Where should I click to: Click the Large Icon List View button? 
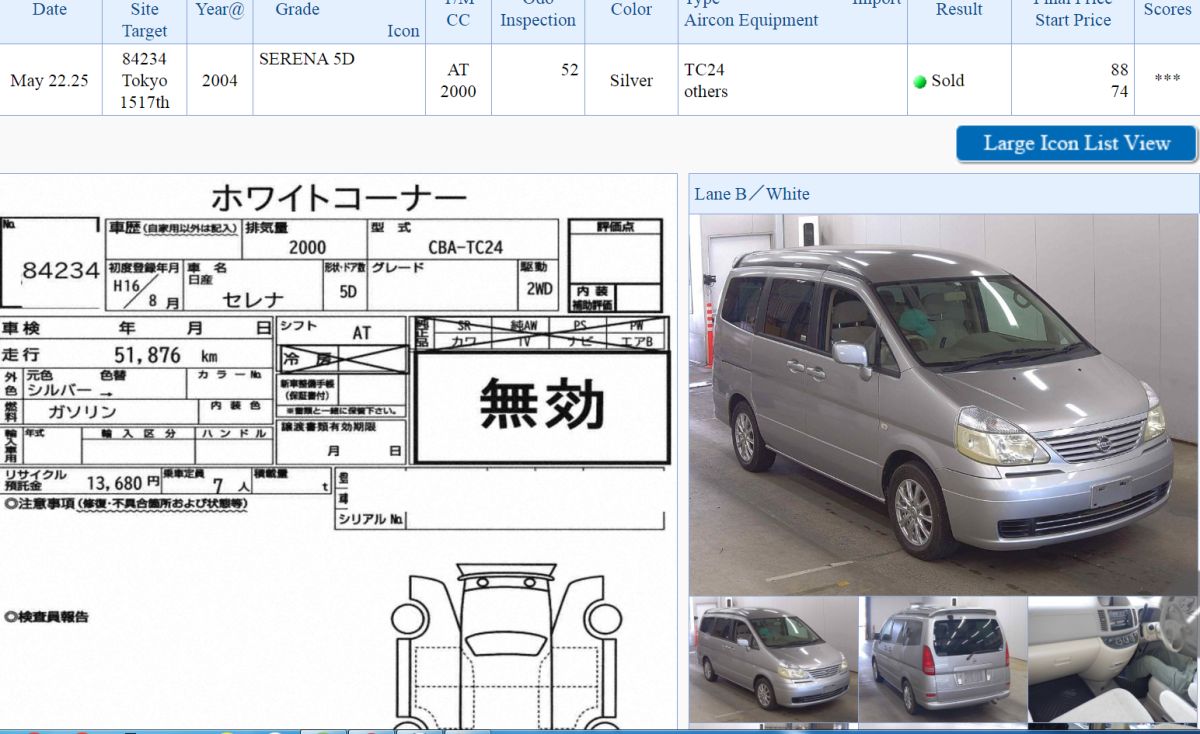click(1076, 143)
